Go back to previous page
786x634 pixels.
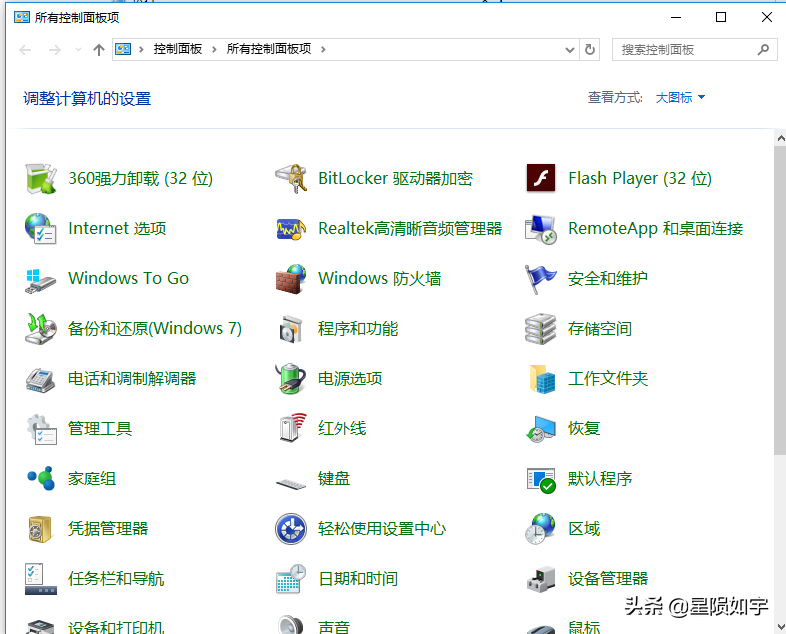coord(25,50)
